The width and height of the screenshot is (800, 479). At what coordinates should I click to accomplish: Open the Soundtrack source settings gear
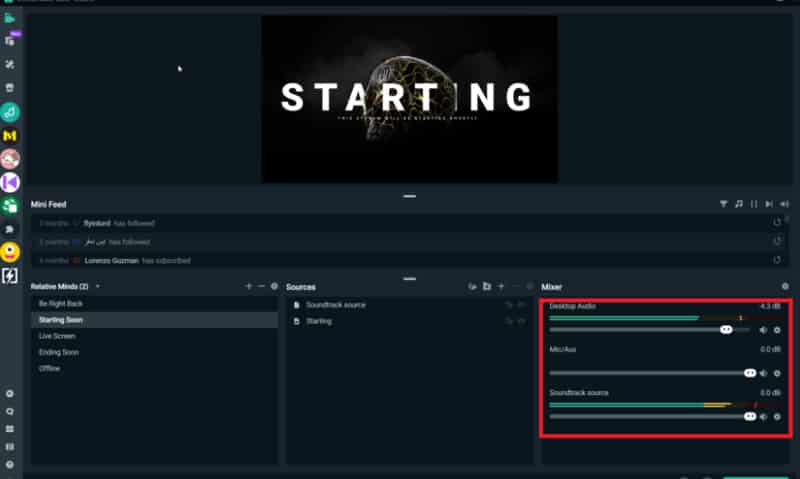pos(777,417)
